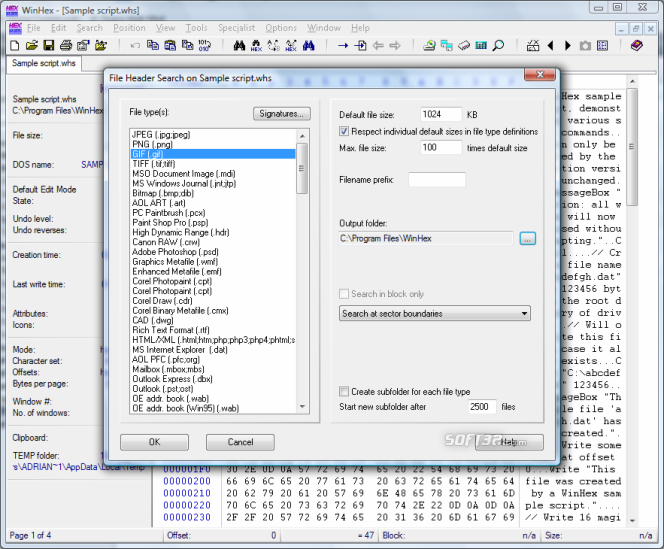Open the Position menu
This screenshot has width=664, height=549.
tap(129, 28)
